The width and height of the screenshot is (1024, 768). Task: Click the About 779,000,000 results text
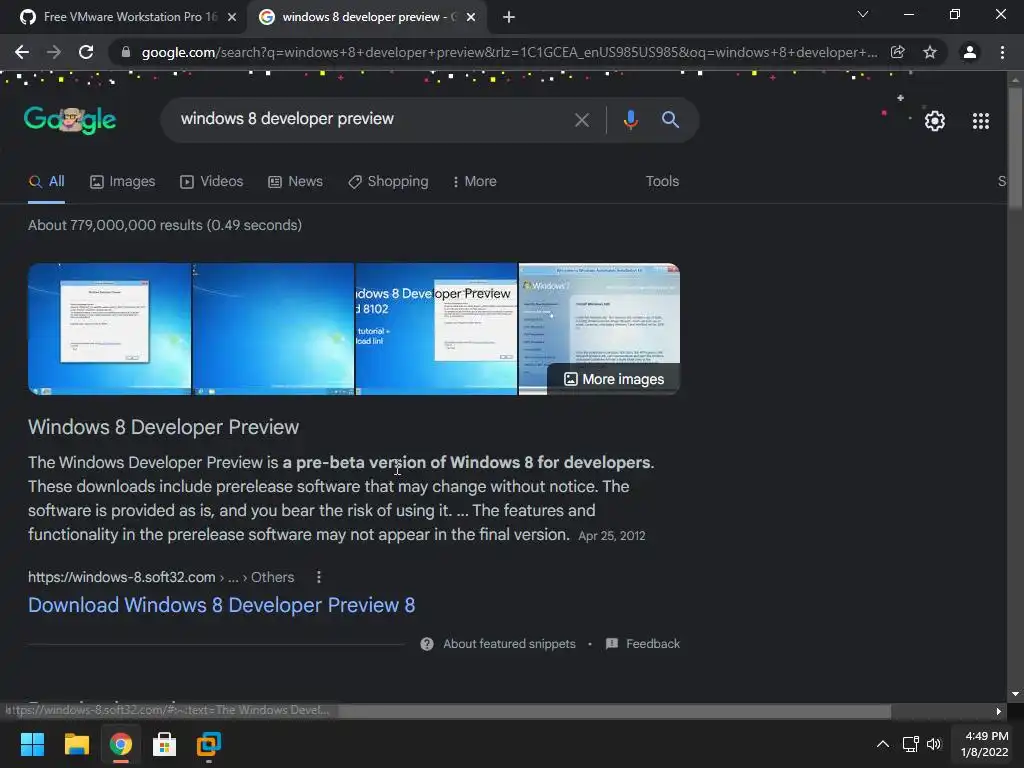pyautogui.click(x=165, y=225)
